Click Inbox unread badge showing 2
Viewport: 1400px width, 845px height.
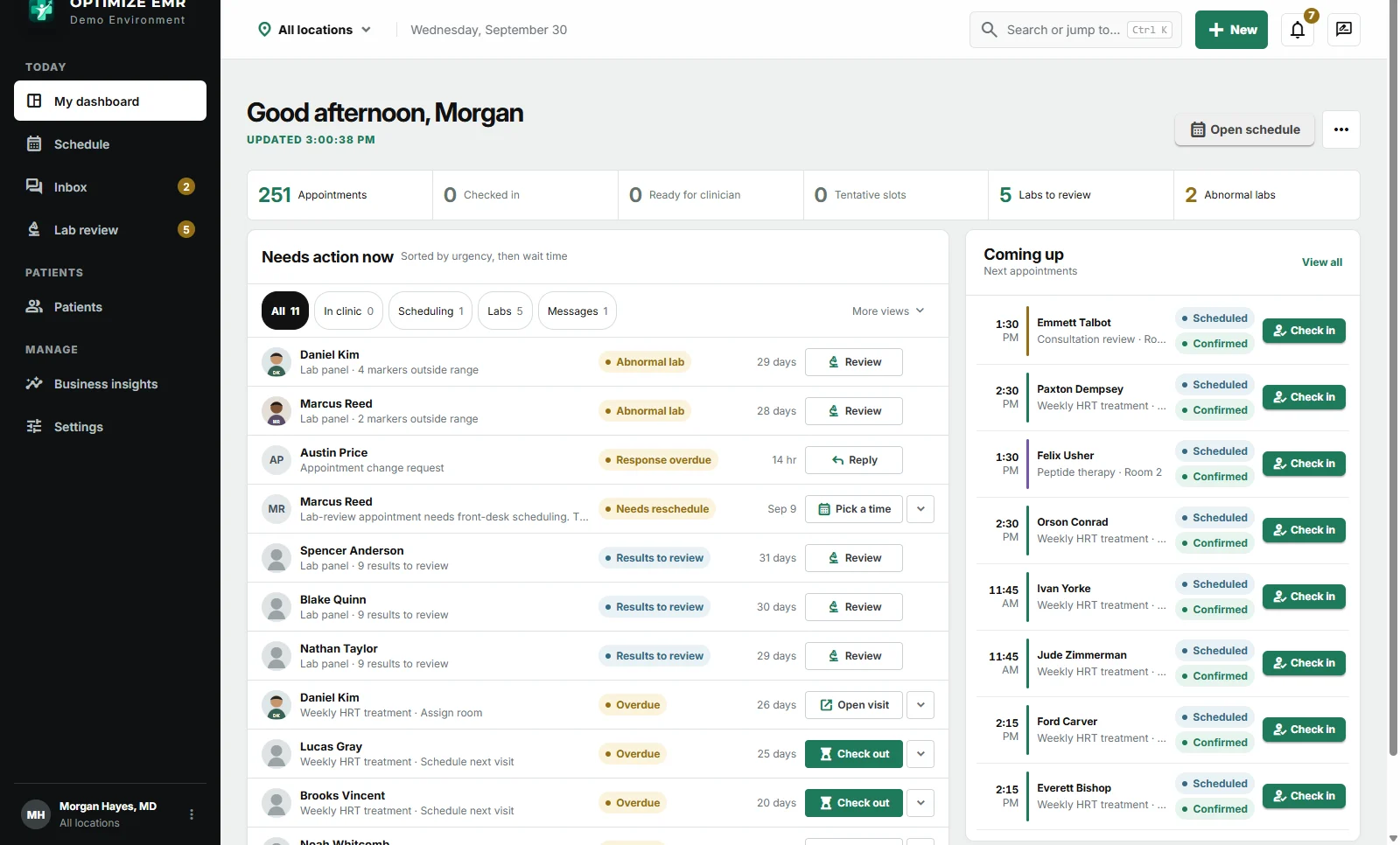tap(186, 186)
